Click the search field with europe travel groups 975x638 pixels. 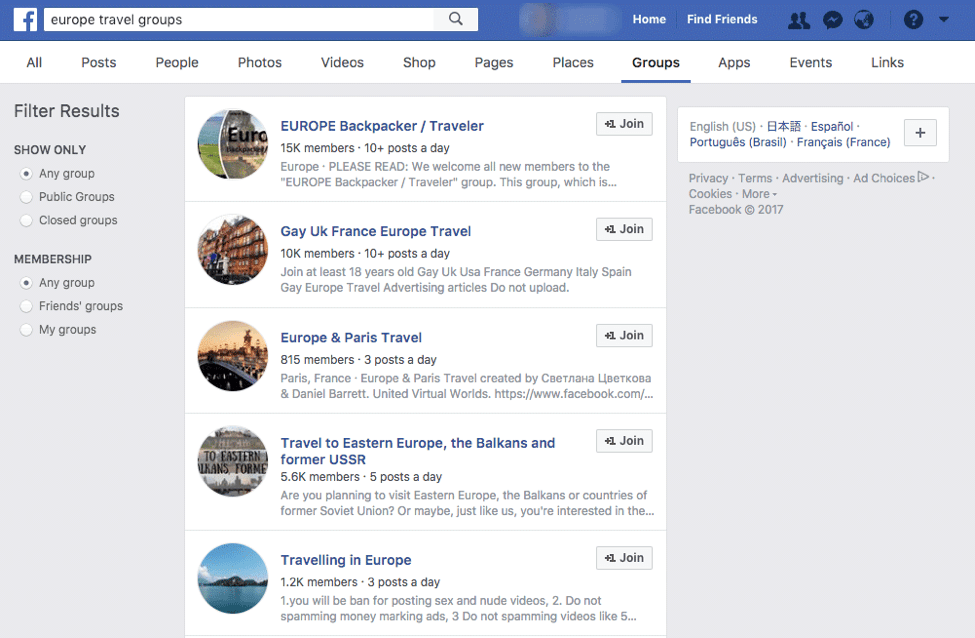pyautogui.click(x=240, y=19)
